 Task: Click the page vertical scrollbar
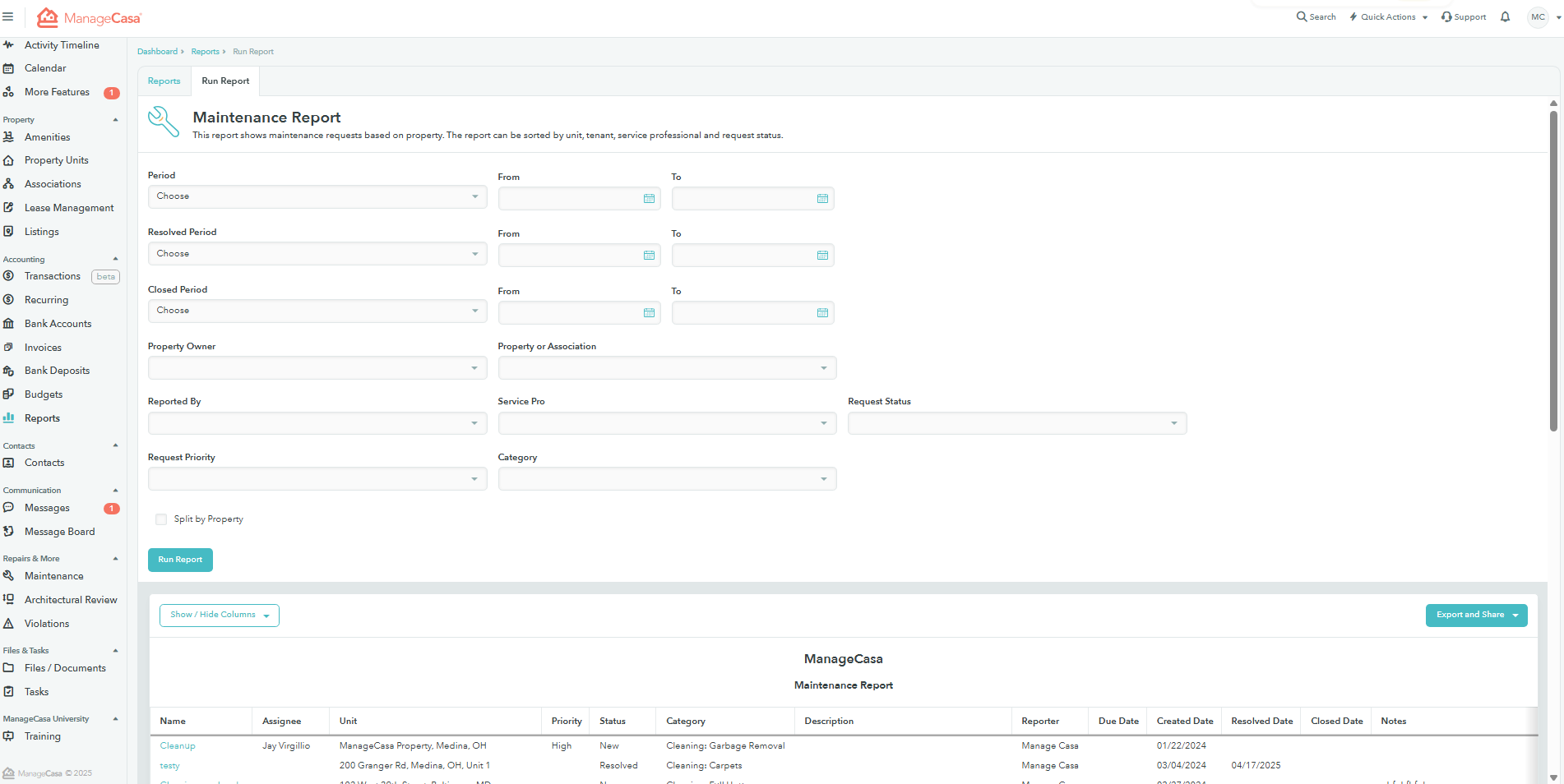click(1553, 271)
